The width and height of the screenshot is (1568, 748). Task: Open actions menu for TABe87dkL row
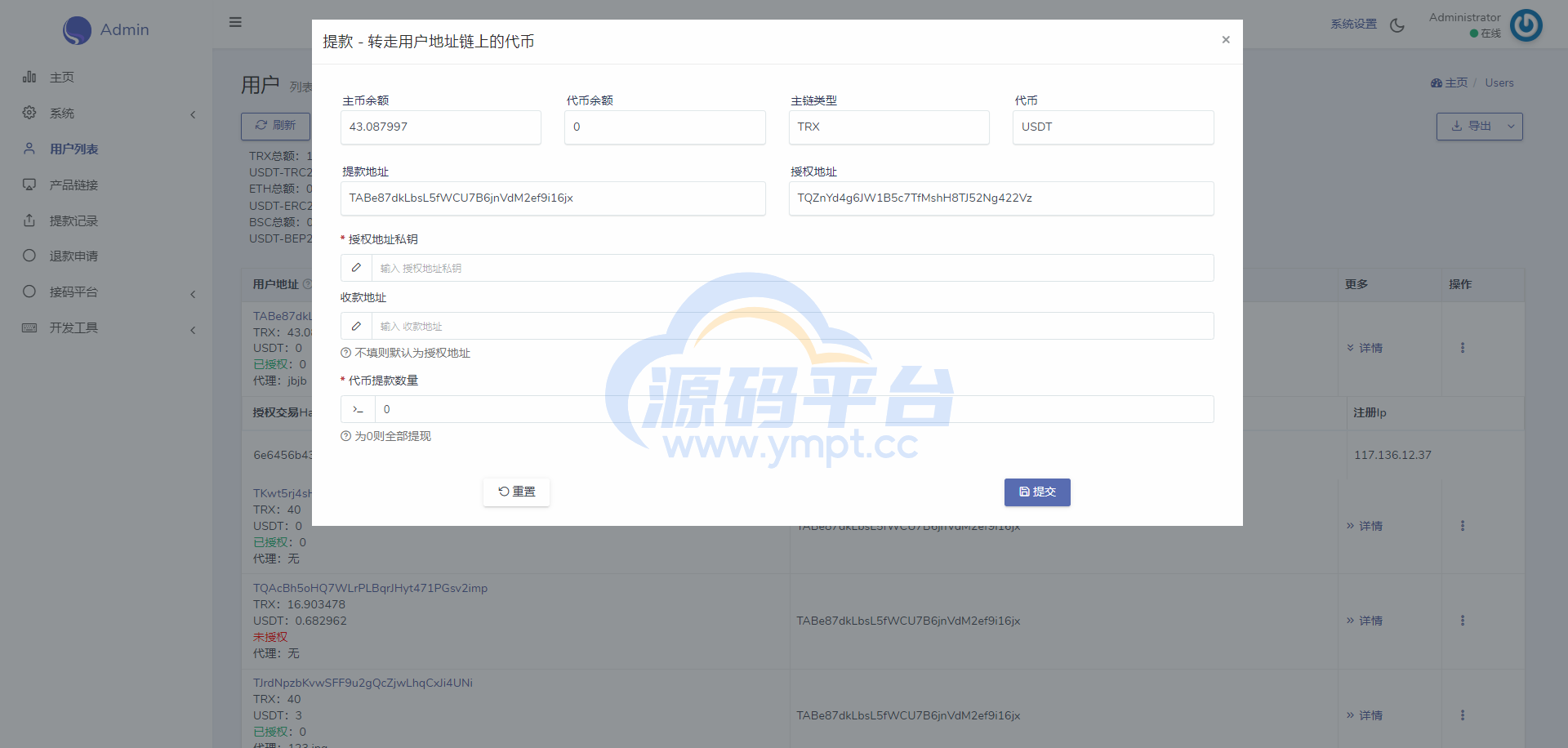1463,348
